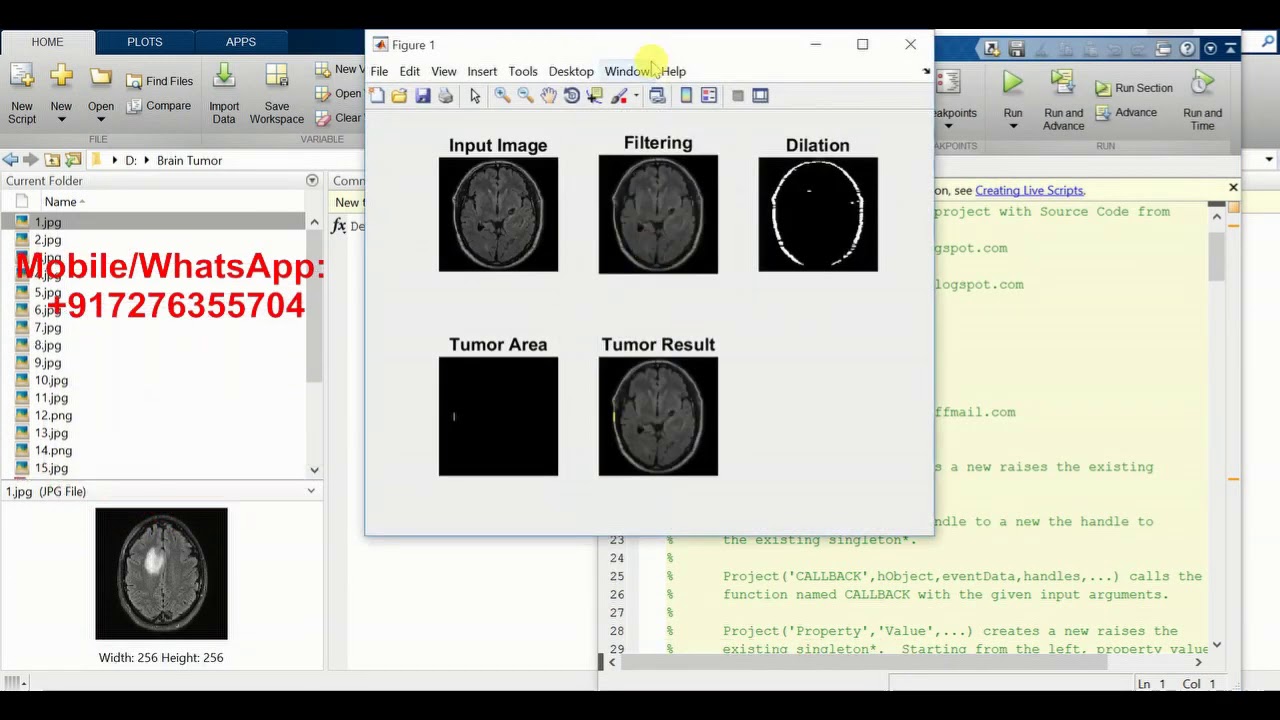The height and width of the screenshot is (720, 1280).
Task: Open Edit menu in Figure 1
Action: click(410, 71)
